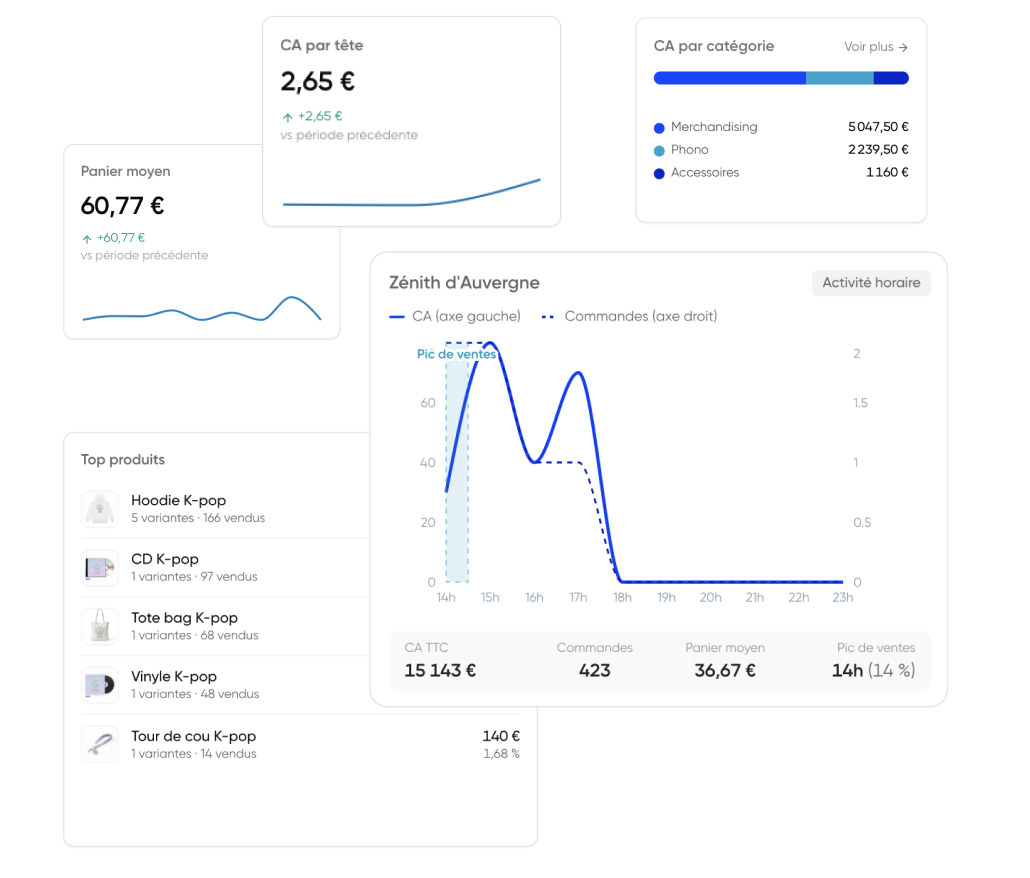Select the Tour de cou K-pop name
Image resolution: width=1030 pixels, height=878 pixels.
(194, 736)
